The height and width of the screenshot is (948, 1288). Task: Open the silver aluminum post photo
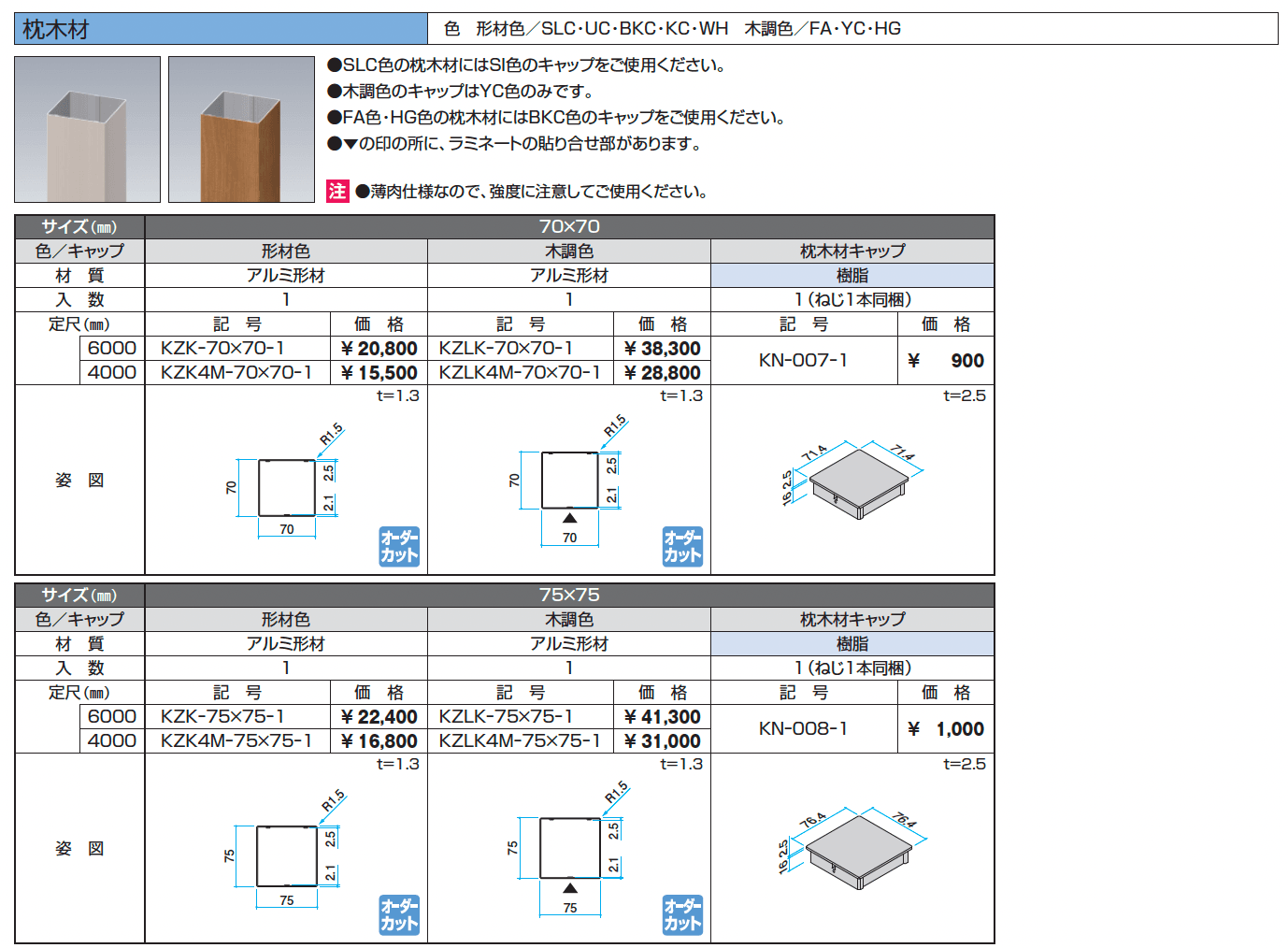(x=88, y=130)
